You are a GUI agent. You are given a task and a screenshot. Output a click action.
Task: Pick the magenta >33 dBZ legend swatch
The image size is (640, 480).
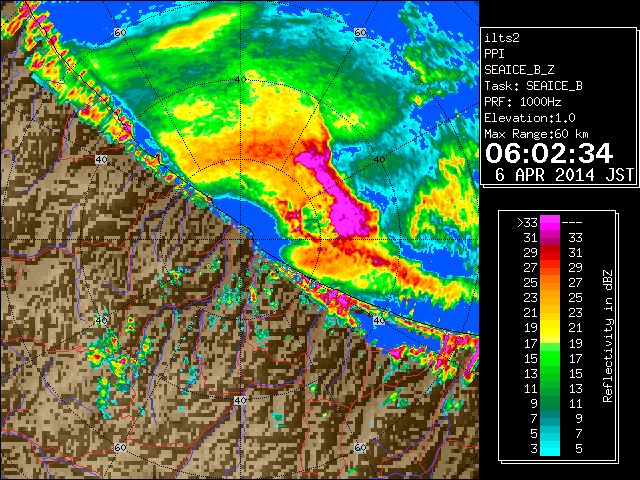click(x=550, y=223)
